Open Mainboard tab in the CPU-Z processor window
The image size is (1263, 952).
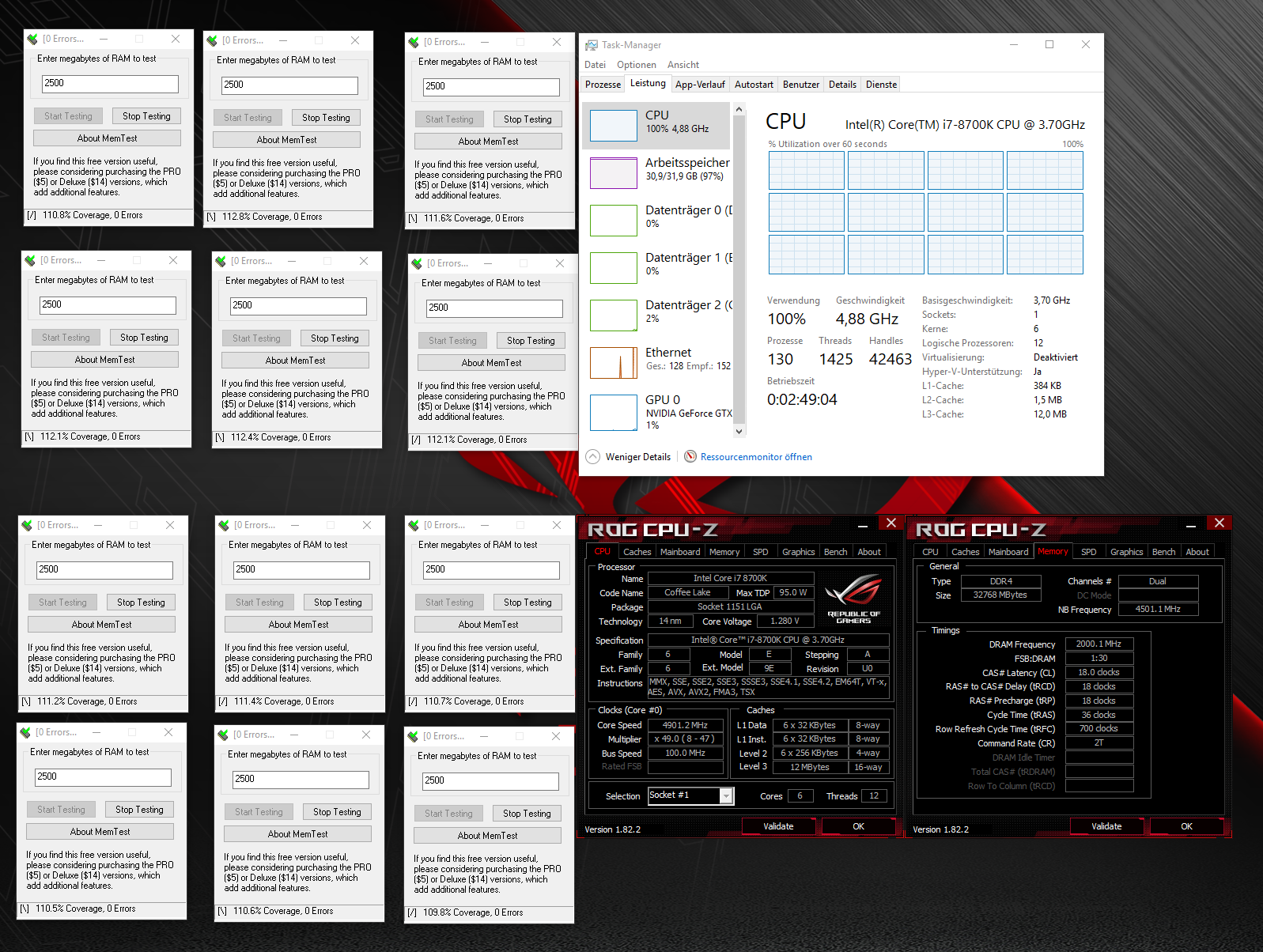(x=680, y=552)
